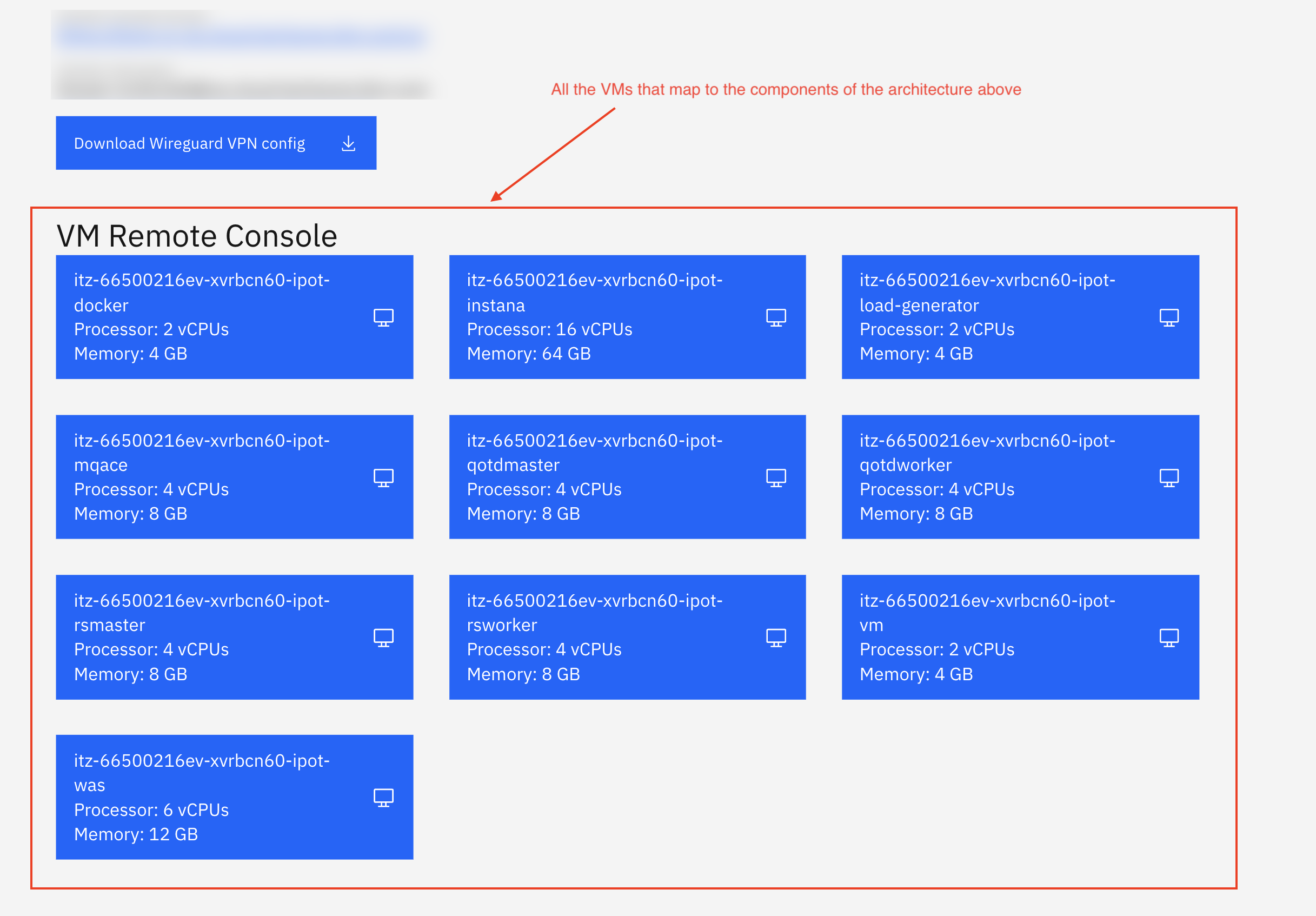Viewport: 1316px width, 916px height.
Task: Click 'Processor: 4 vCPUs' on qotdmaster card
Action: (544, 489)
